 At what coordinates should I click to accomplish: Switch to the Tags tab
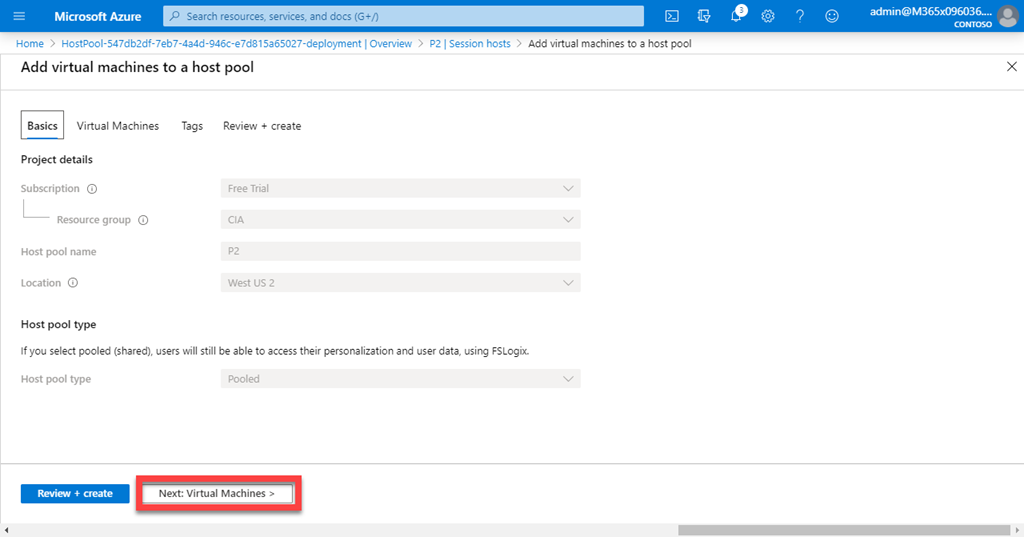click(192, 126)
